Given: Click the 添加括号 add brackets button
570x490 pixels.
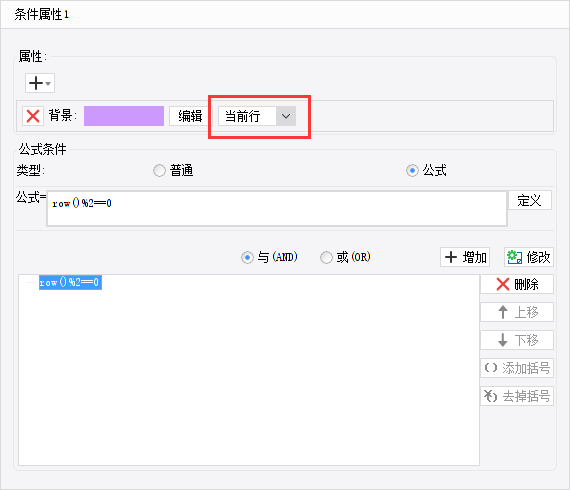Looking at the screenshot, I should point(517,368).
